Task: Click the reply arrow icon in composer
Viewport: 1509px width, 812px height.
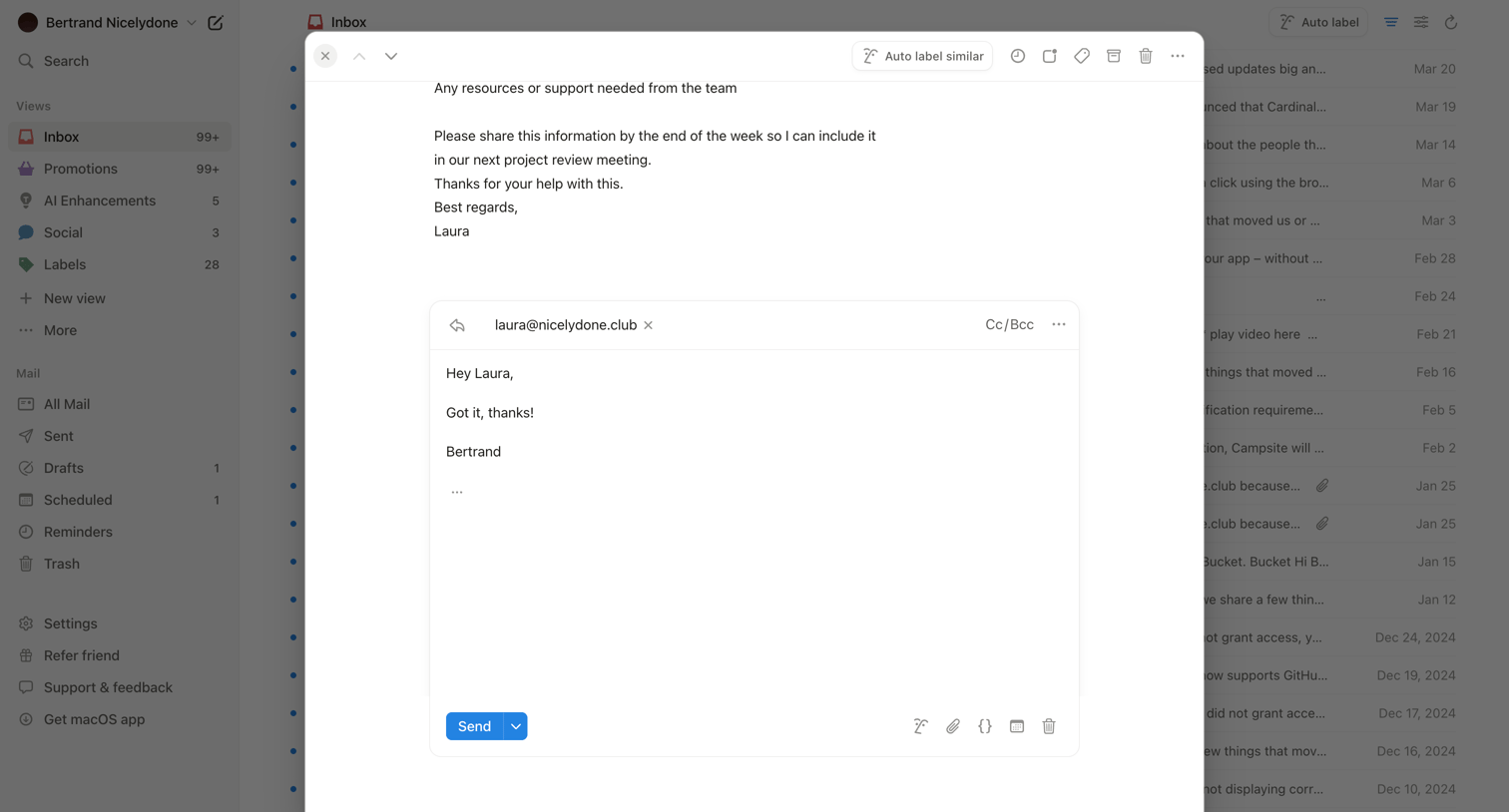Action: tap(457, 325)
